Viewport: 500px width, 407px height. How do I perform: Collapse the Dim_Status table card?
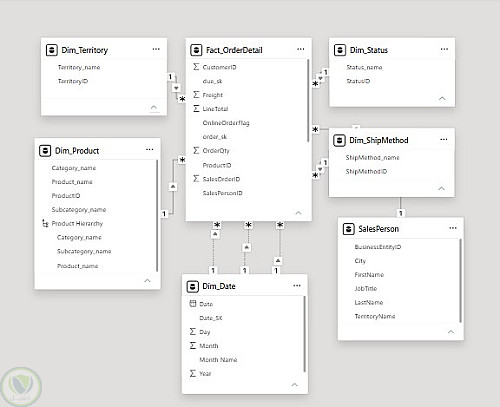click(442, 98)
